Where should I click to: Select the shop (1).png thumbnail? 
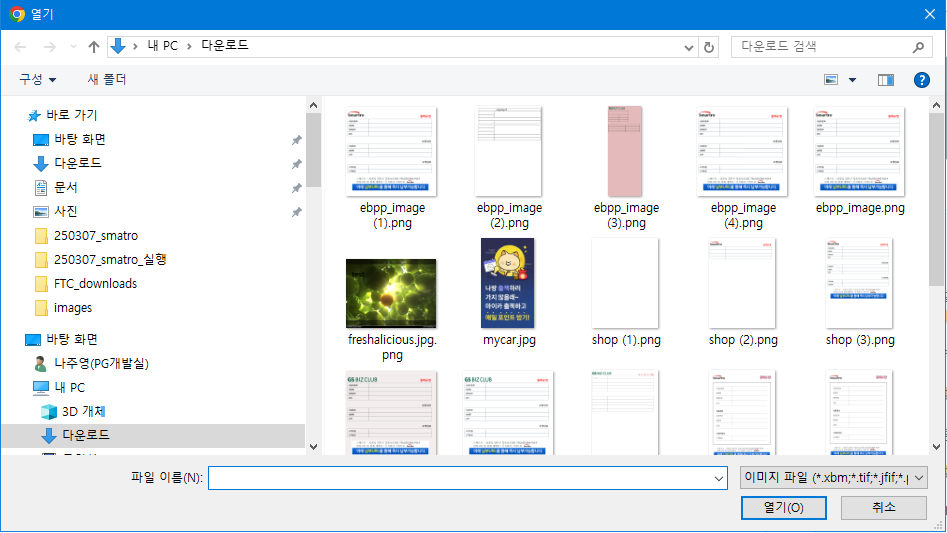click(625, 283)
